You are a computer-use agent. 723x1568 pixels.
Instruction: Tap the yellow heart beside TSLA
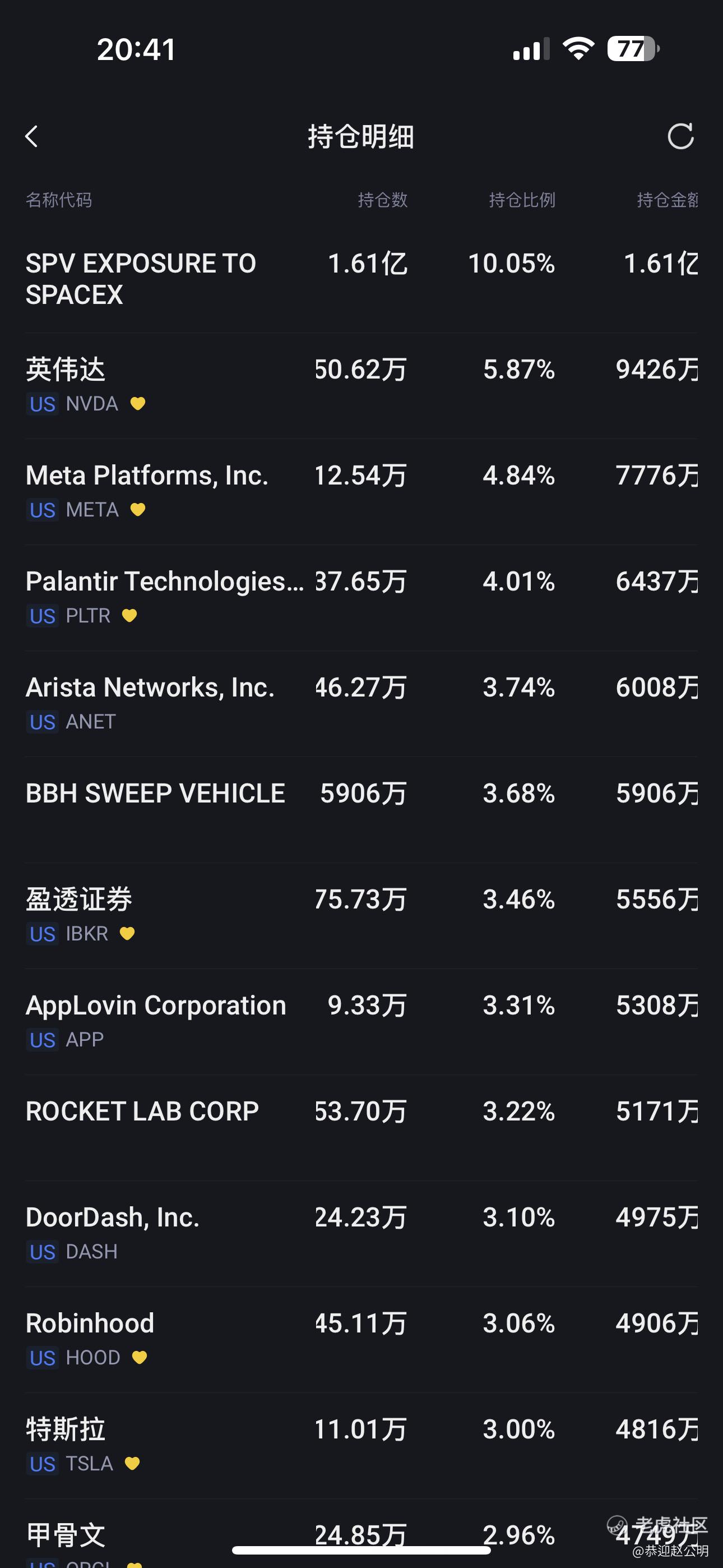pos(132,1463)
